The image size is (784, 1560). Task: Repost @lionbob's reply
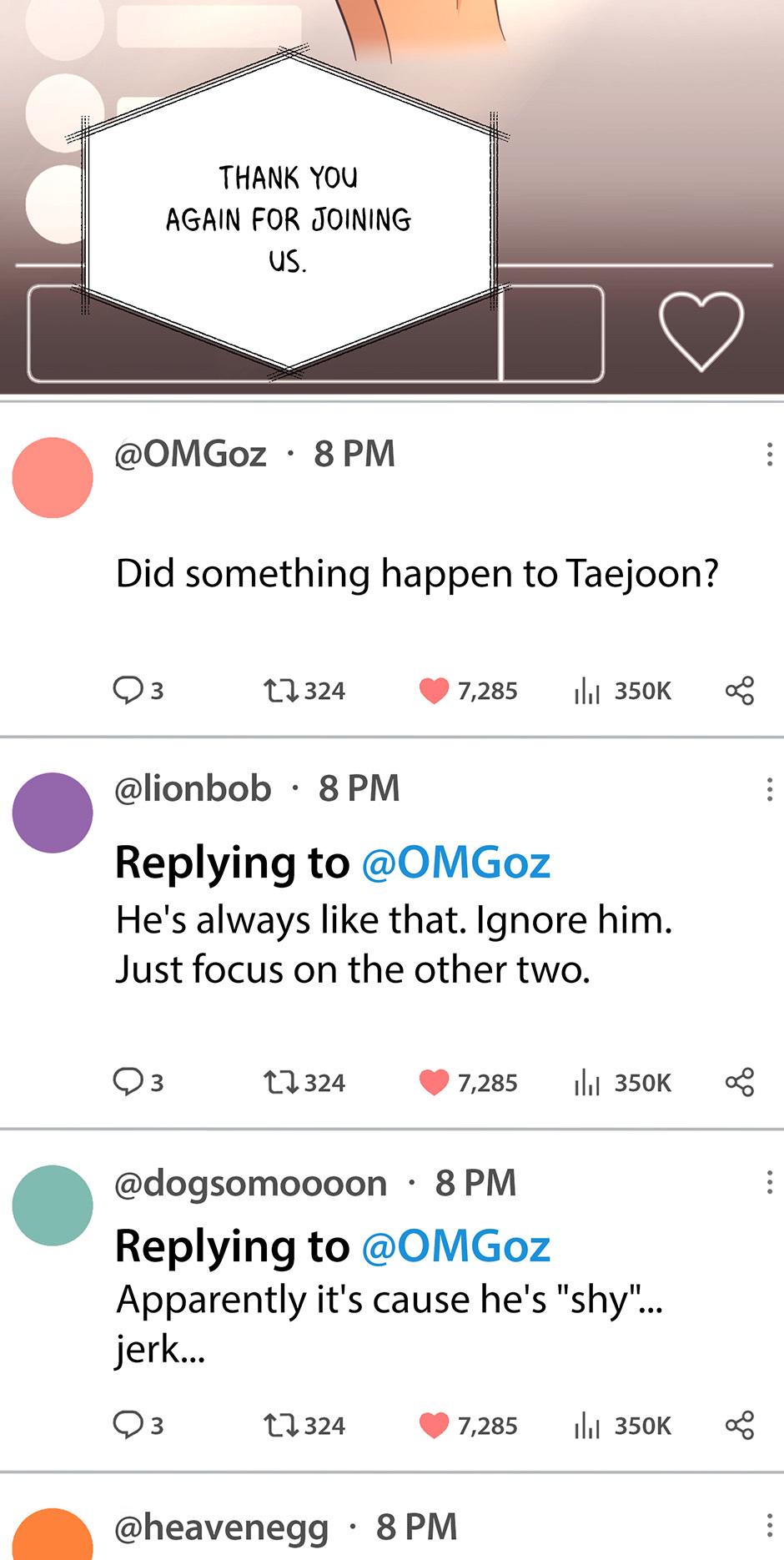click(280, 1083)
